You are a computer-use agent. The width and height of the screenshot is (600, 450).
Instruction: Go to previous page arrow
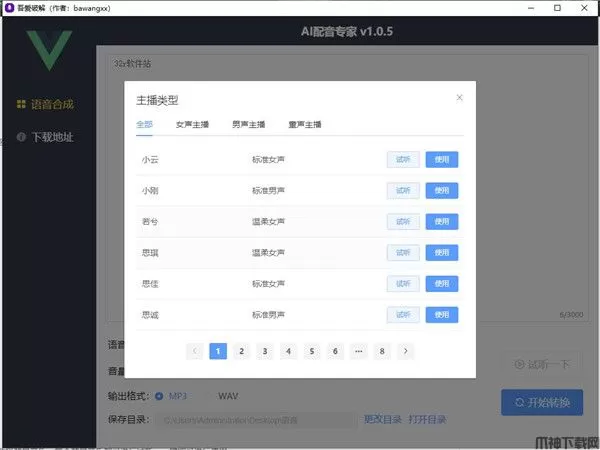[195, 351]
